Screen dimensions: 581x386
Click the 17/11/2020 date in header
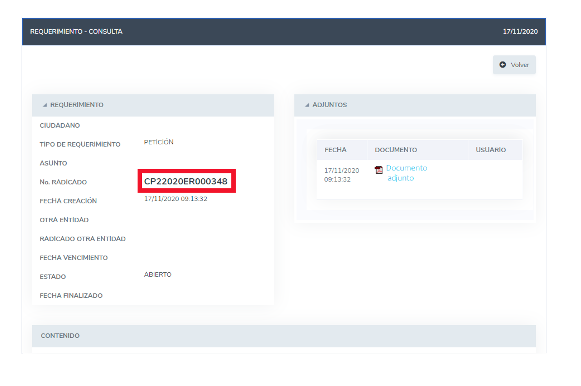click(x=520, y=31)
